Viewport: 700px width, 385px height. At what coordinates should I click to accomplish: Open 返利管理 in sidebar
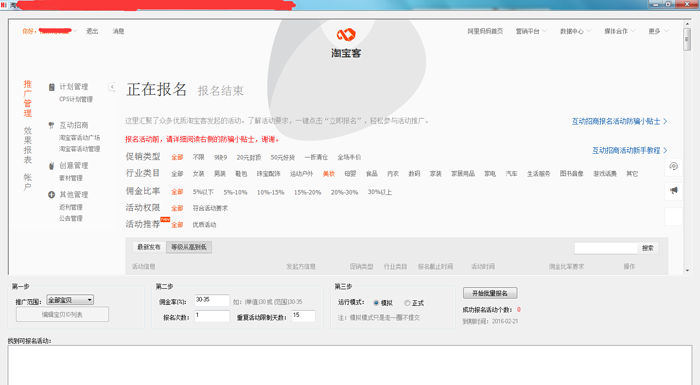pos(71,207)
